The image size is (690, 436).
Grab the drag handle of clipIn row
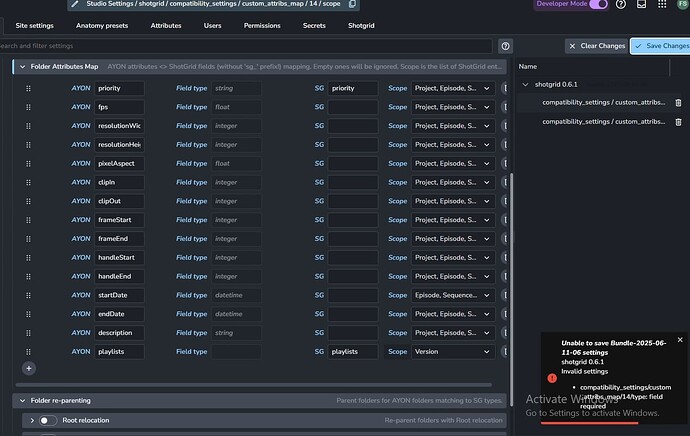click(28, 183)
